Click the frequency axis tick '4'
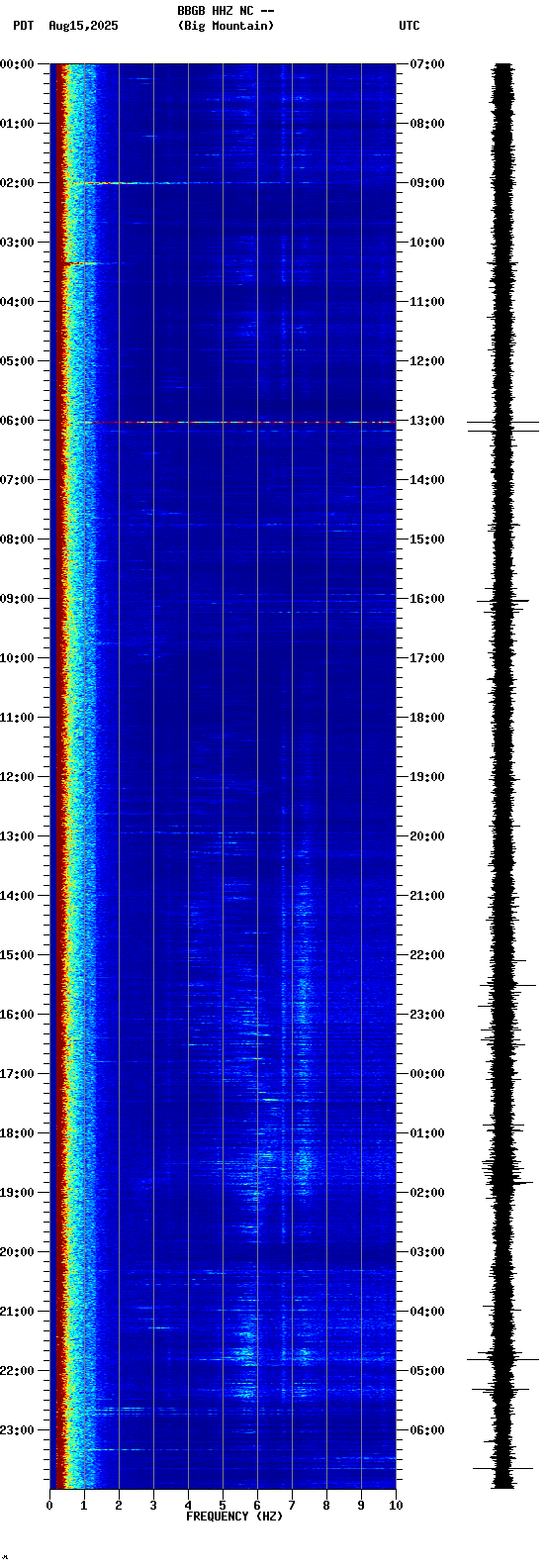Viewport: 546px width, 1568px height. coord(188,1506)
